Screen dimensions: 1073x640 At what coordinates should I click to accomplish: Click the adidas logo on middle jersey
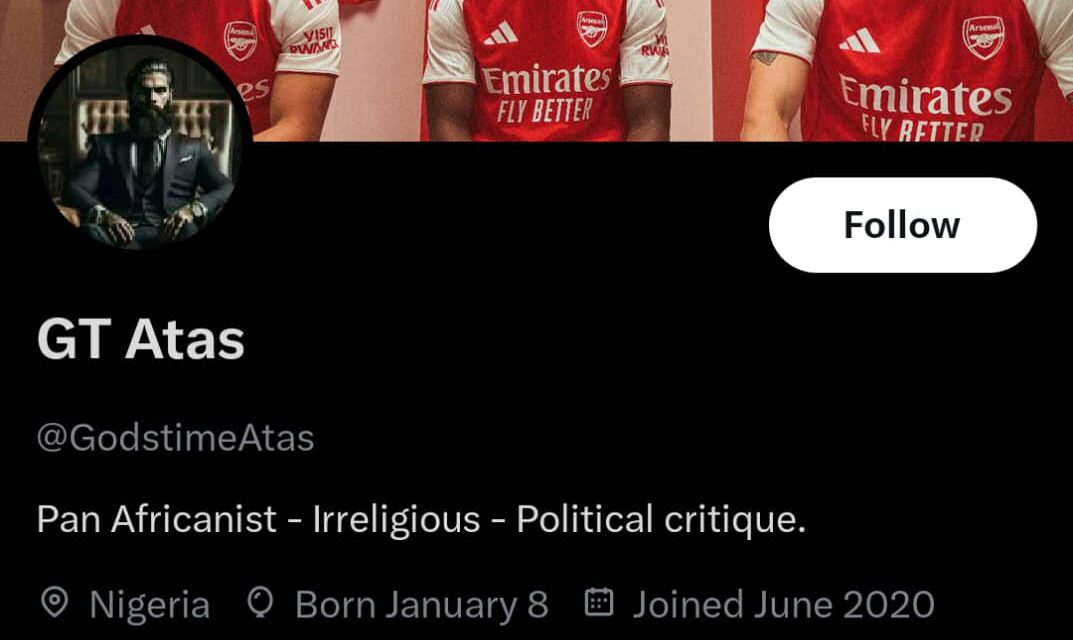click(500, 35)
